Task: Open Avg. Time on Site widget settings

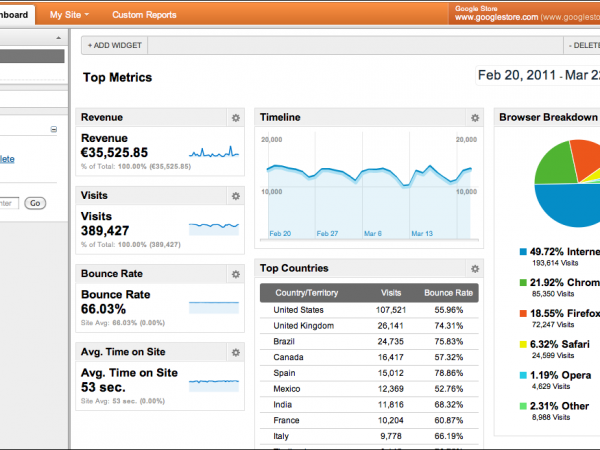Action: (x=235, y=352)
